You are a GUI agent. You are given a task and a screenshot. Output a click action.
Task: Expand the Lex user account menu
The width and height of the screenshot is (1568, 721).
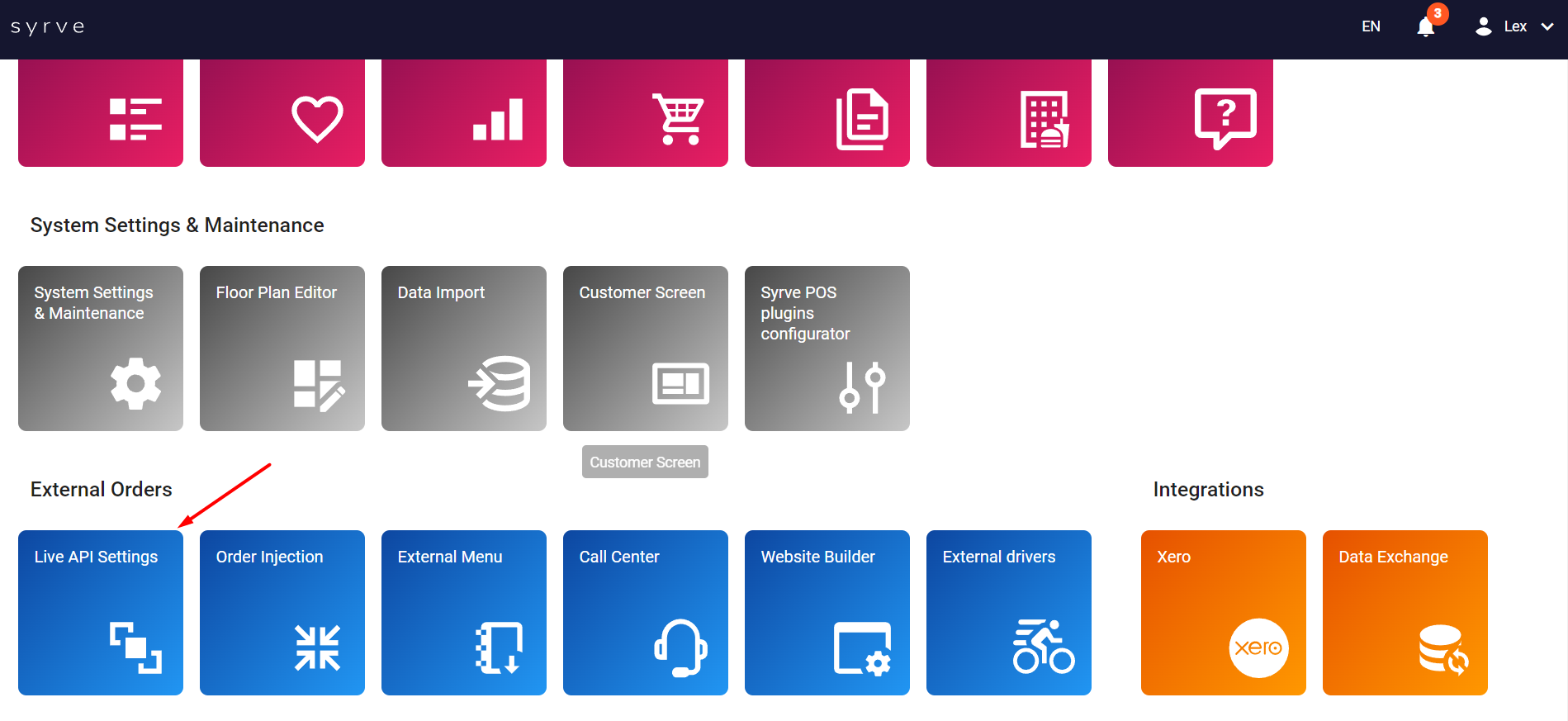[x=1514, y=27]
